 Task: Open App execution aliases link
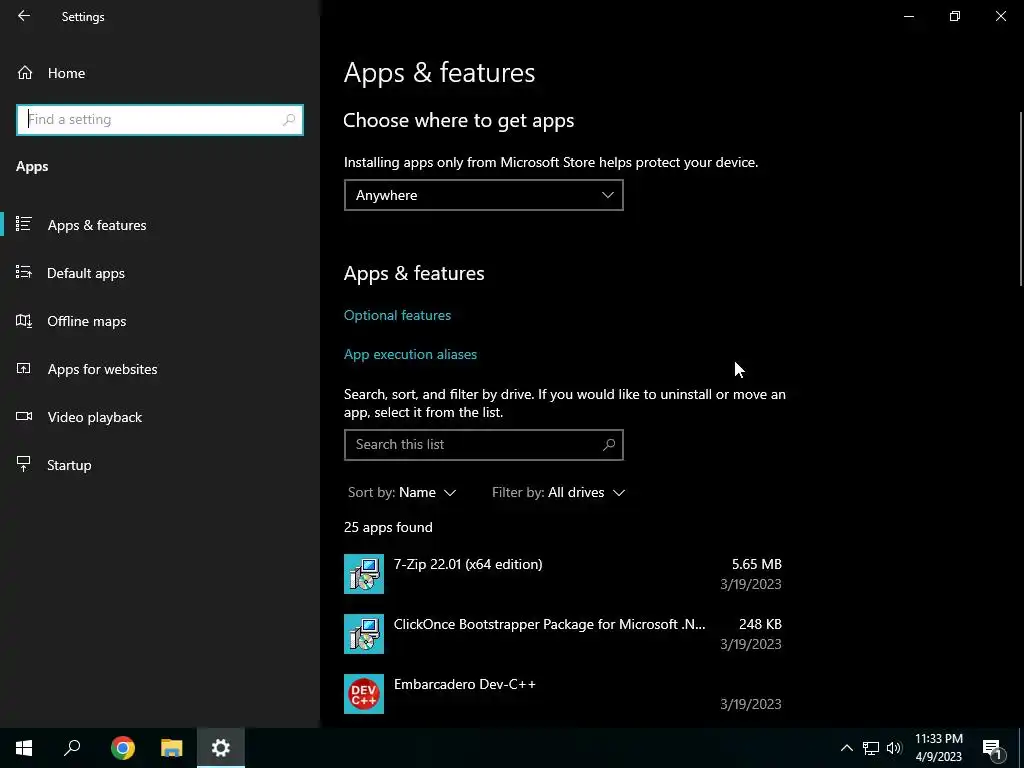(410, 355)
